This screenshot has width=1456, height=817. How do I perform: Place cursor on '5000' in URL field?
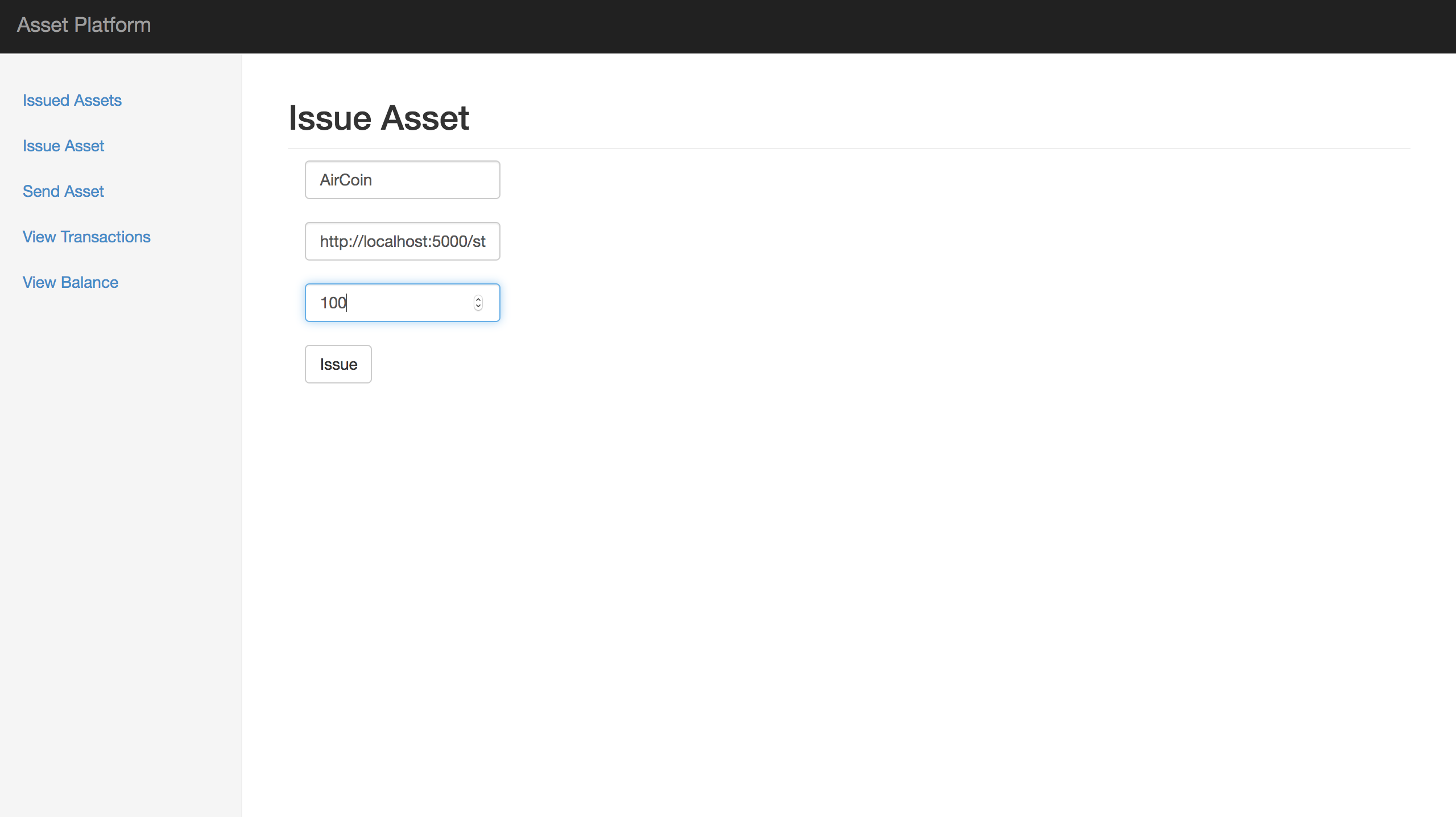point(449,241)
